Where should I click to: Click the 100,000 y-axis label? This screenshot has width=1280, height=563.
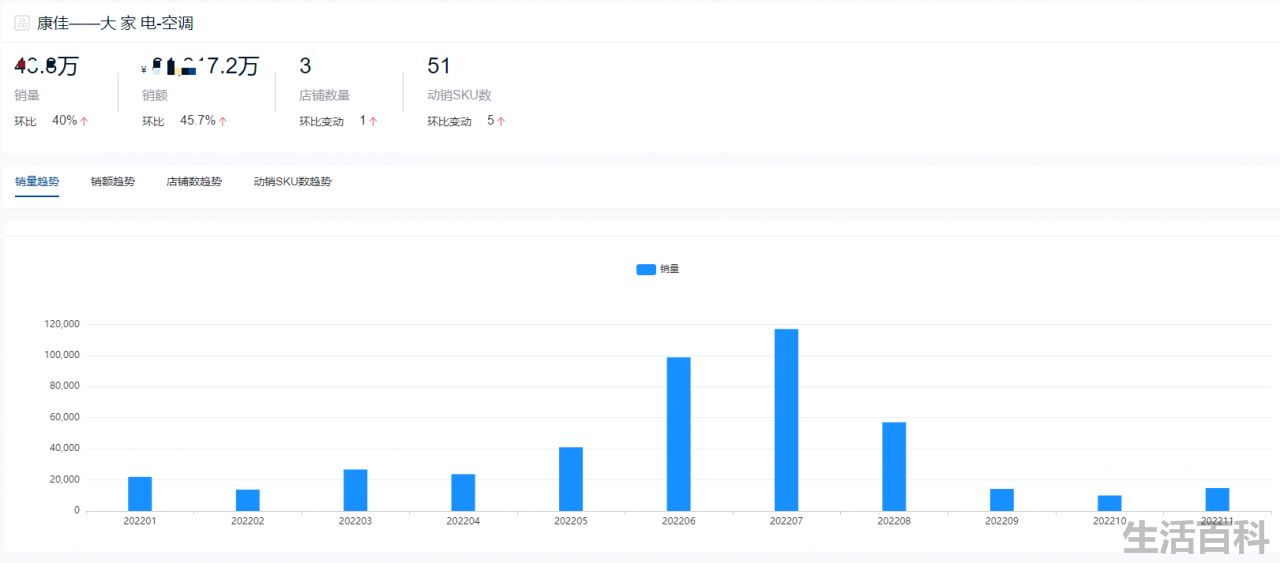click(x=62, y=355)
